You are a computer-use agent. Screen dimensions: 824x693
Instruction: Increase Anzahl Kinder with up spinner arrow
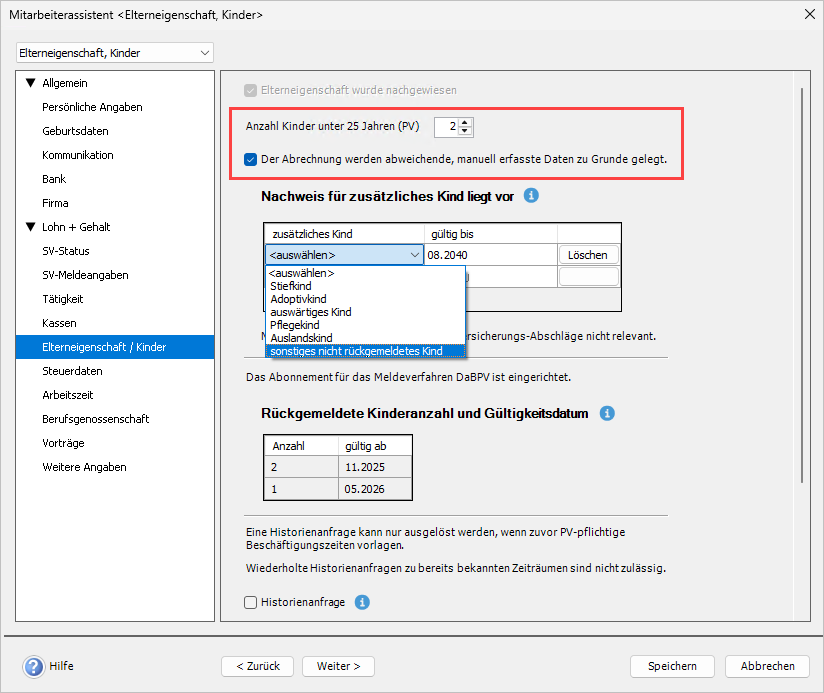pos(466,123)
